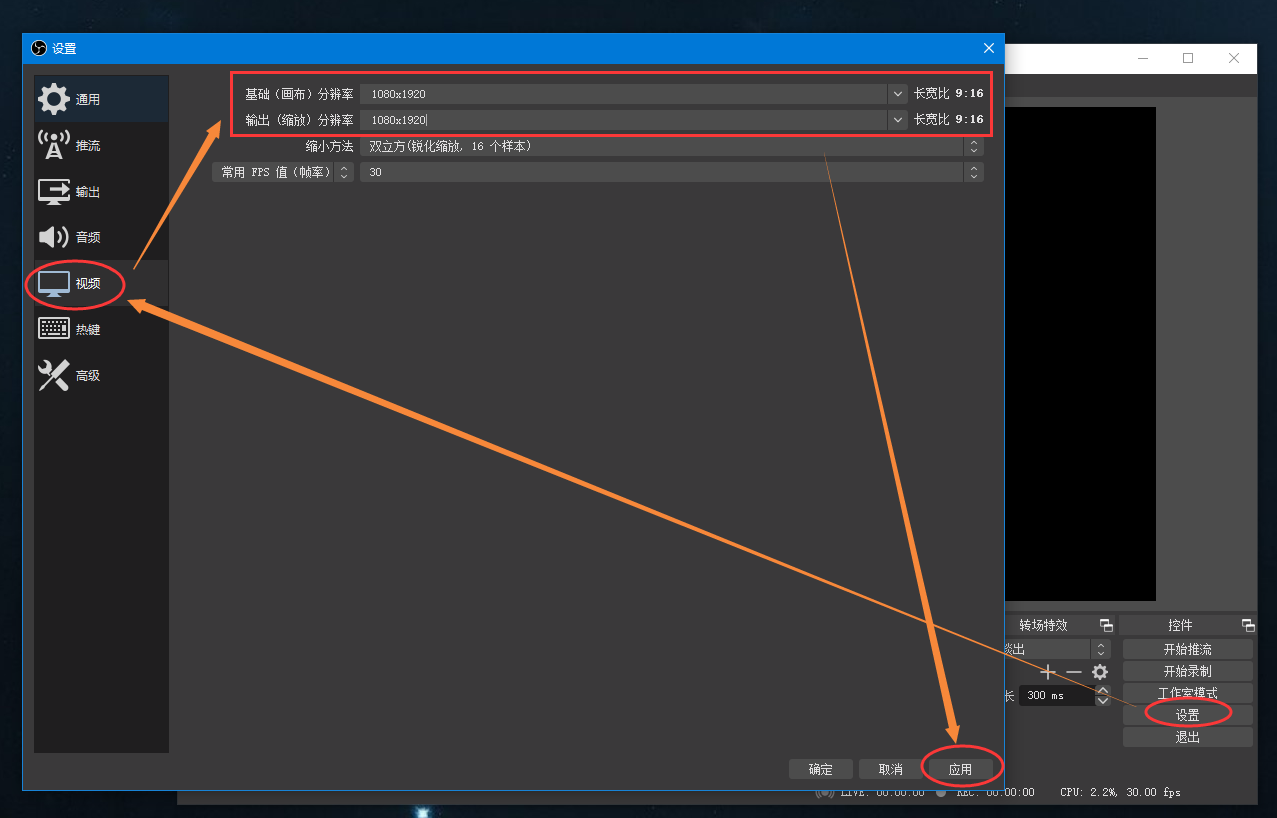Click 开始录制 in the OBS controls
1277x818 pixels.
pos(1187,671)
